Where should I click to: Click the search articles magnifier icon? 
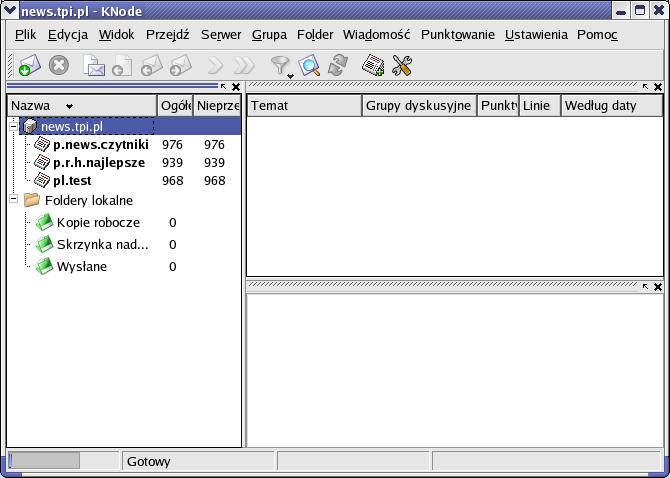(x=310, y=66)
